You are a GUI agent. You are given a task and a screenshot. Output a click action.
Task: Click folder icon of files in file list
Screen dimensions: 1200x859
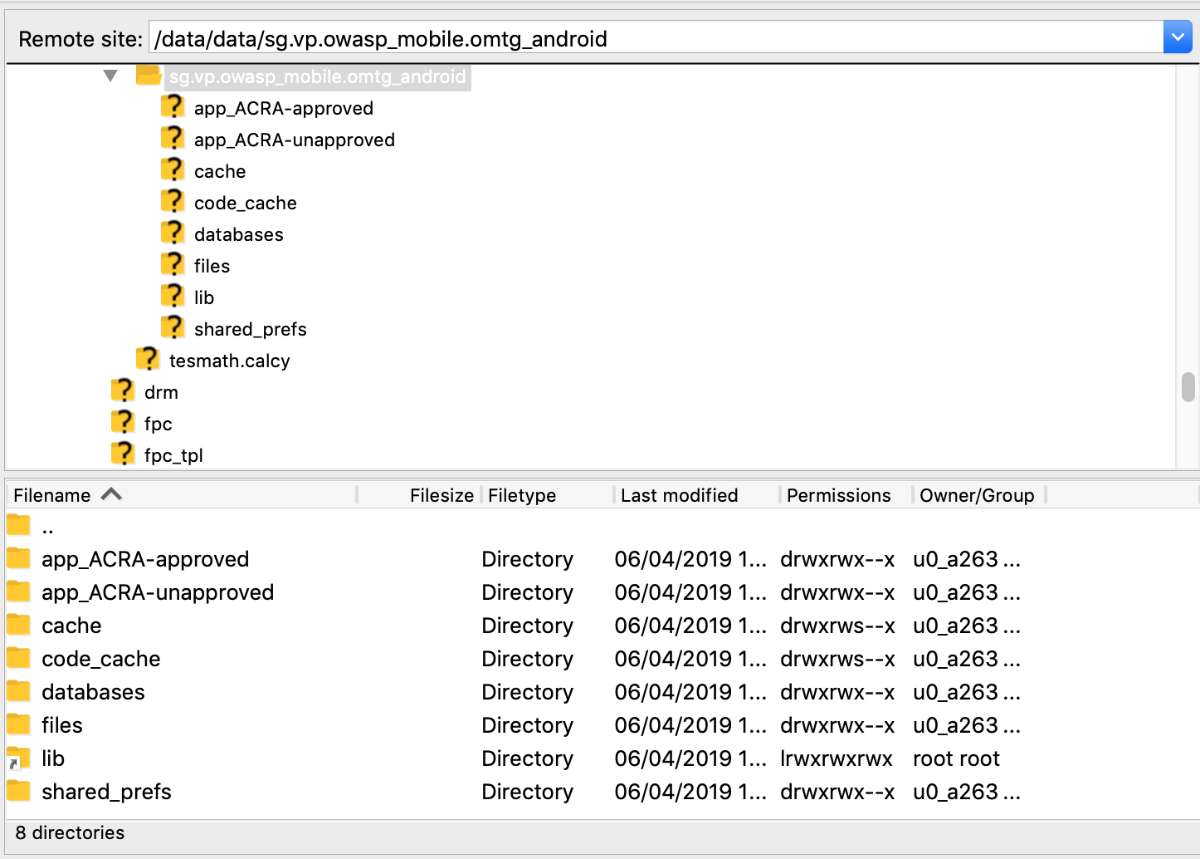[x=19, y=724]
